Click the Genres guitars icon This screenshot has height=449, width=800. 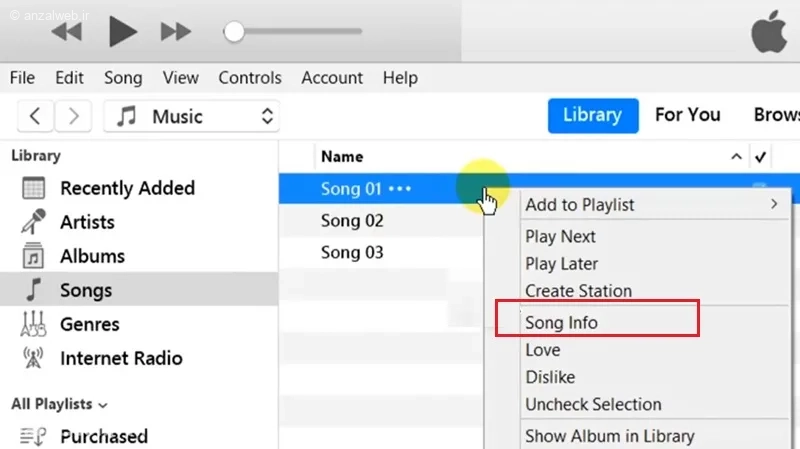(33, 323)
